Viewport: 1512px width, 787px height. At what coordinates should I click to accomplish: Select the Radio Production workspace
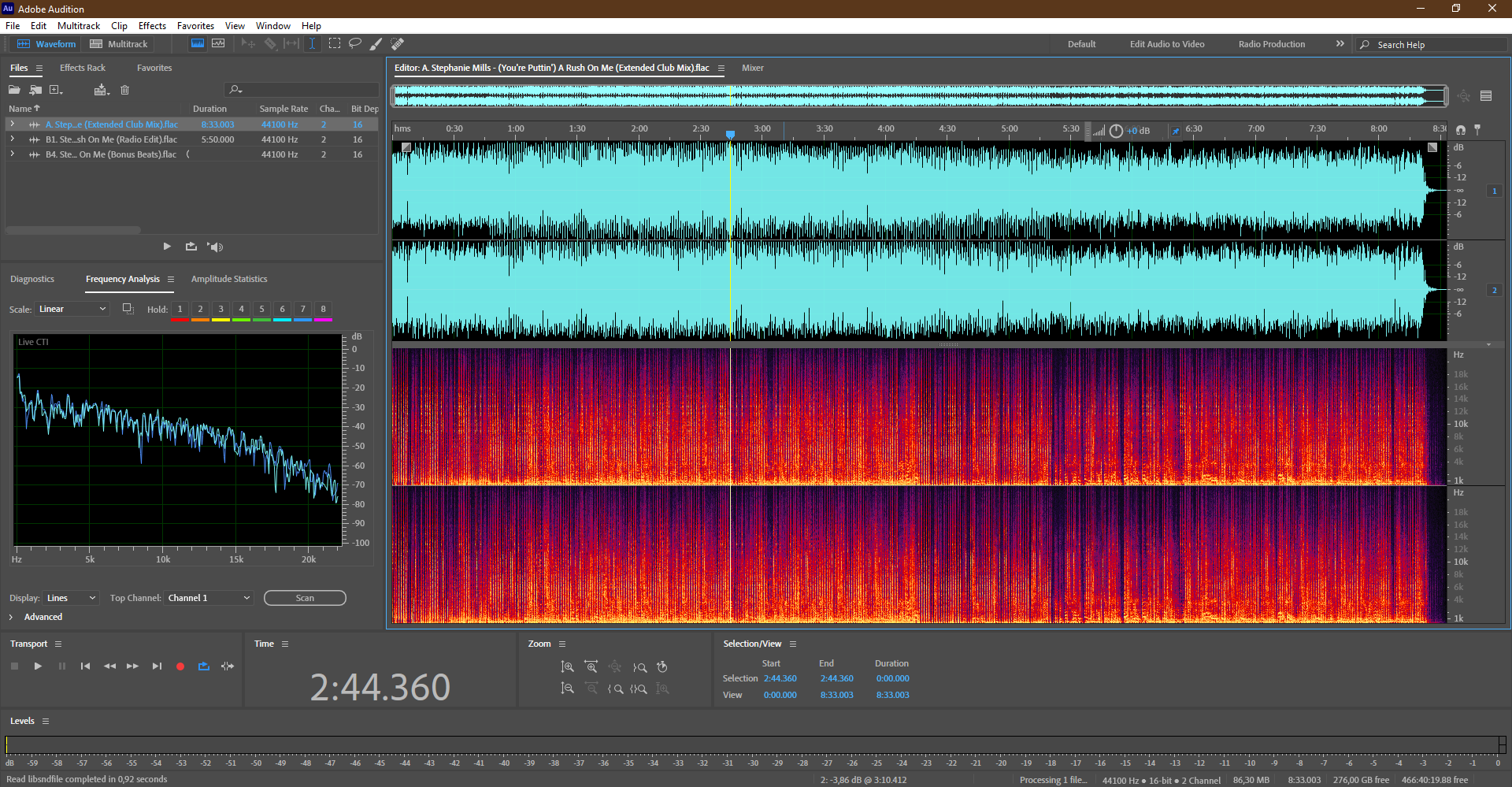[1271, 44]
